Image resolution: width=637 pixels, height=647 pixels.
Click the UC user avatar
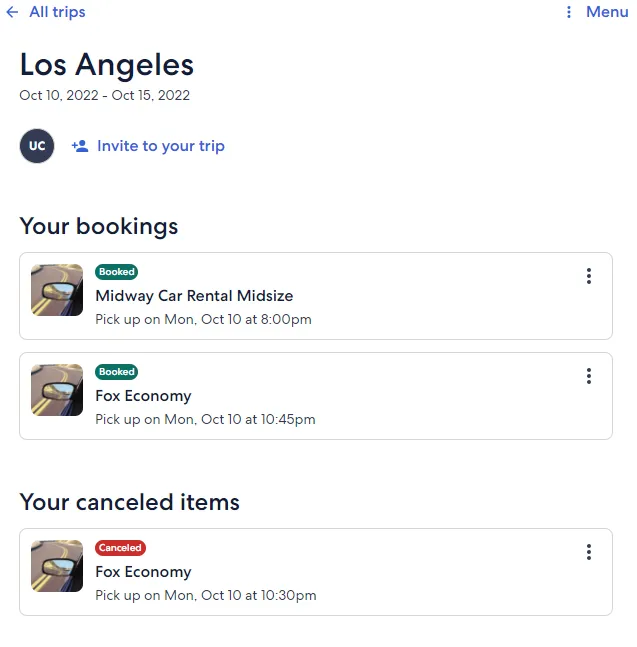pyautogui.click(x=37, y=146)
